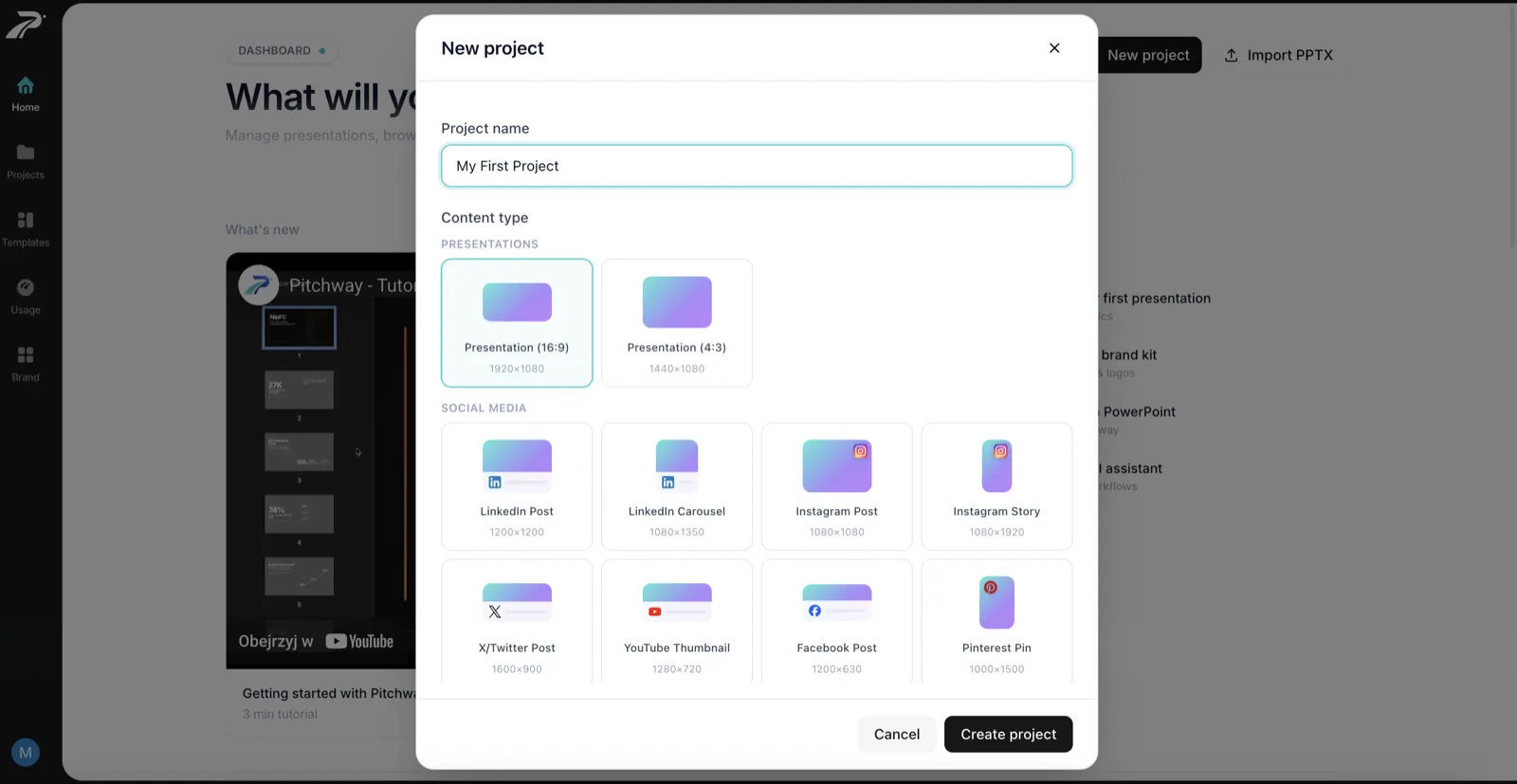Viewport: 1517px width, 784px height.
Task: Click the 'Getting started with Pitchway' title
Action: point(329,694)
